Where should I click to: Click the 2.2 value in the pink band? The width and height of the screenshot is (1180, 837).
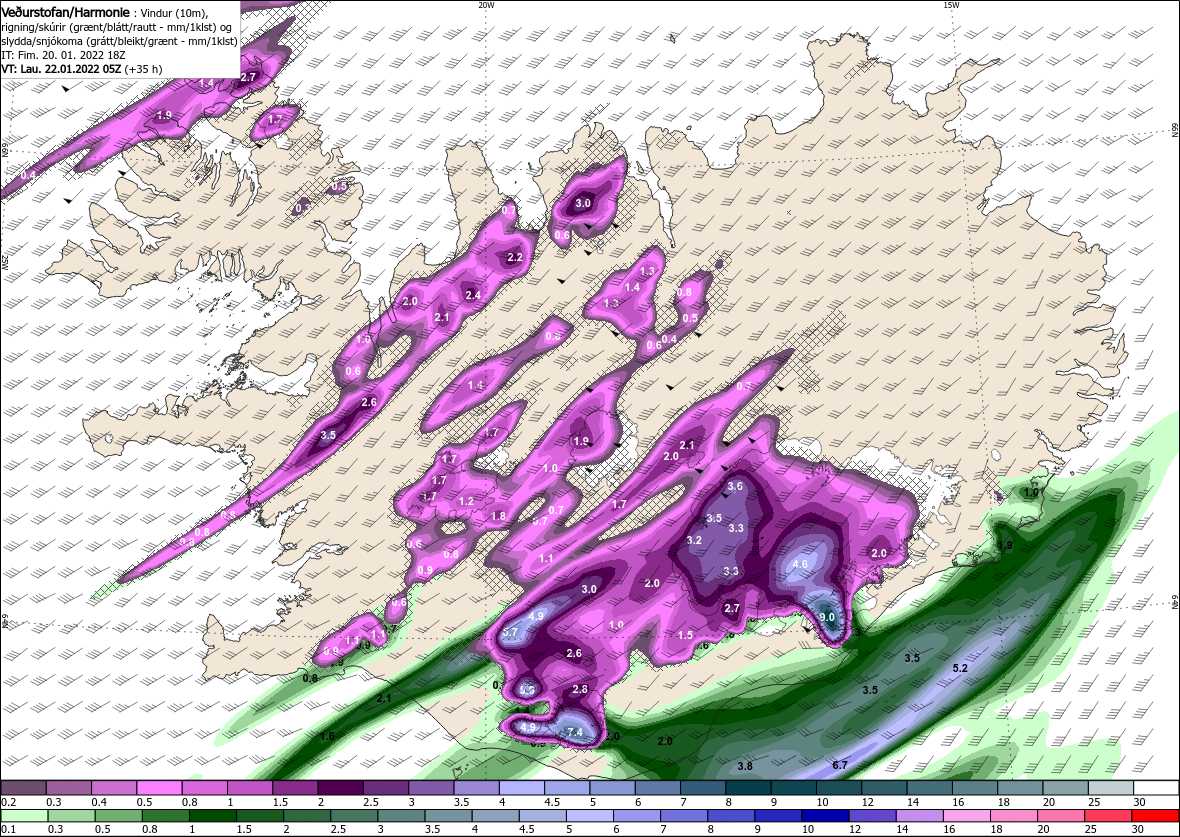pos(515,257)
